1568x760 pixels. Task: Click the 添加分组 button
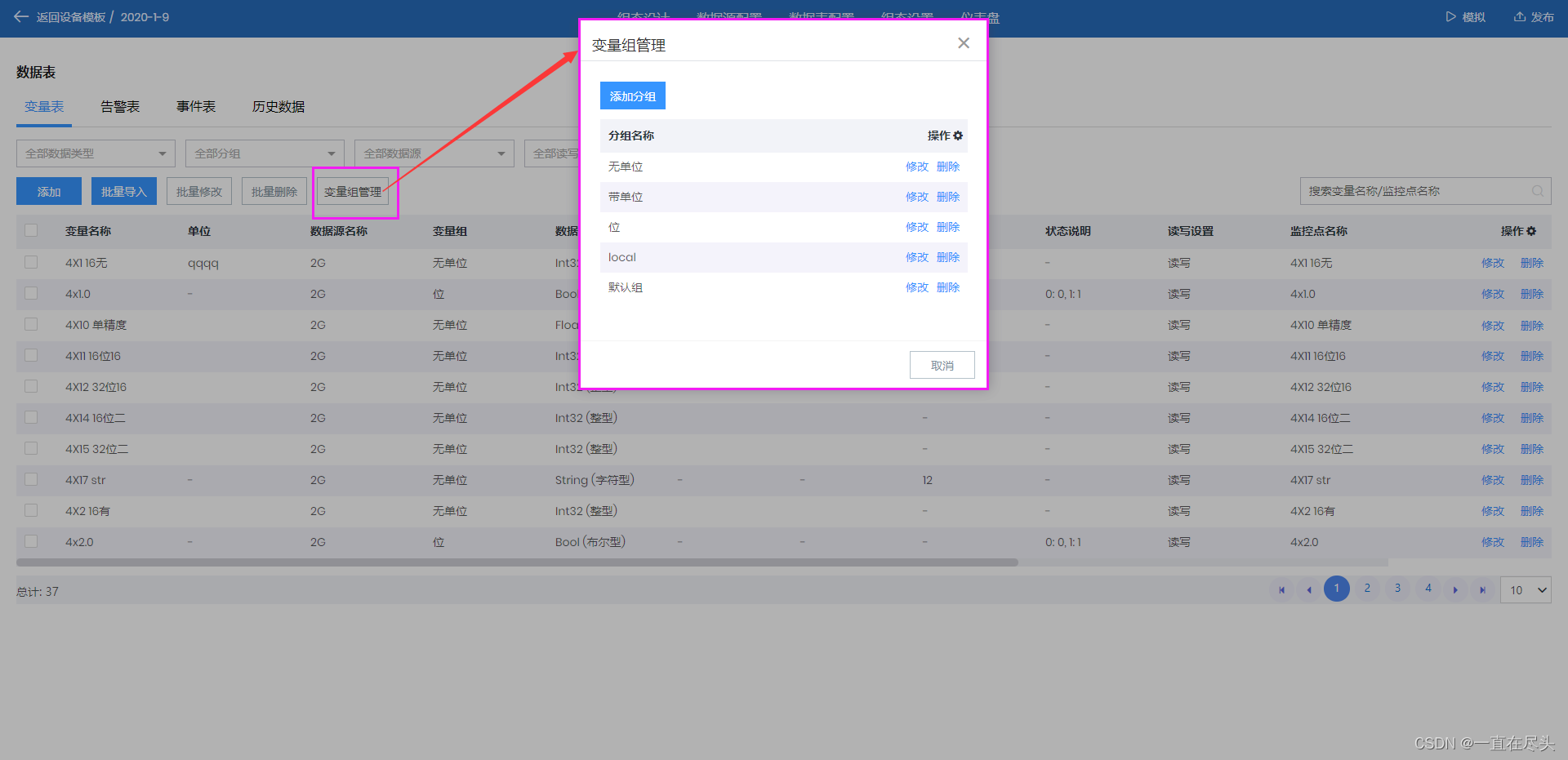pyautogui.click(x=633, y=96)
